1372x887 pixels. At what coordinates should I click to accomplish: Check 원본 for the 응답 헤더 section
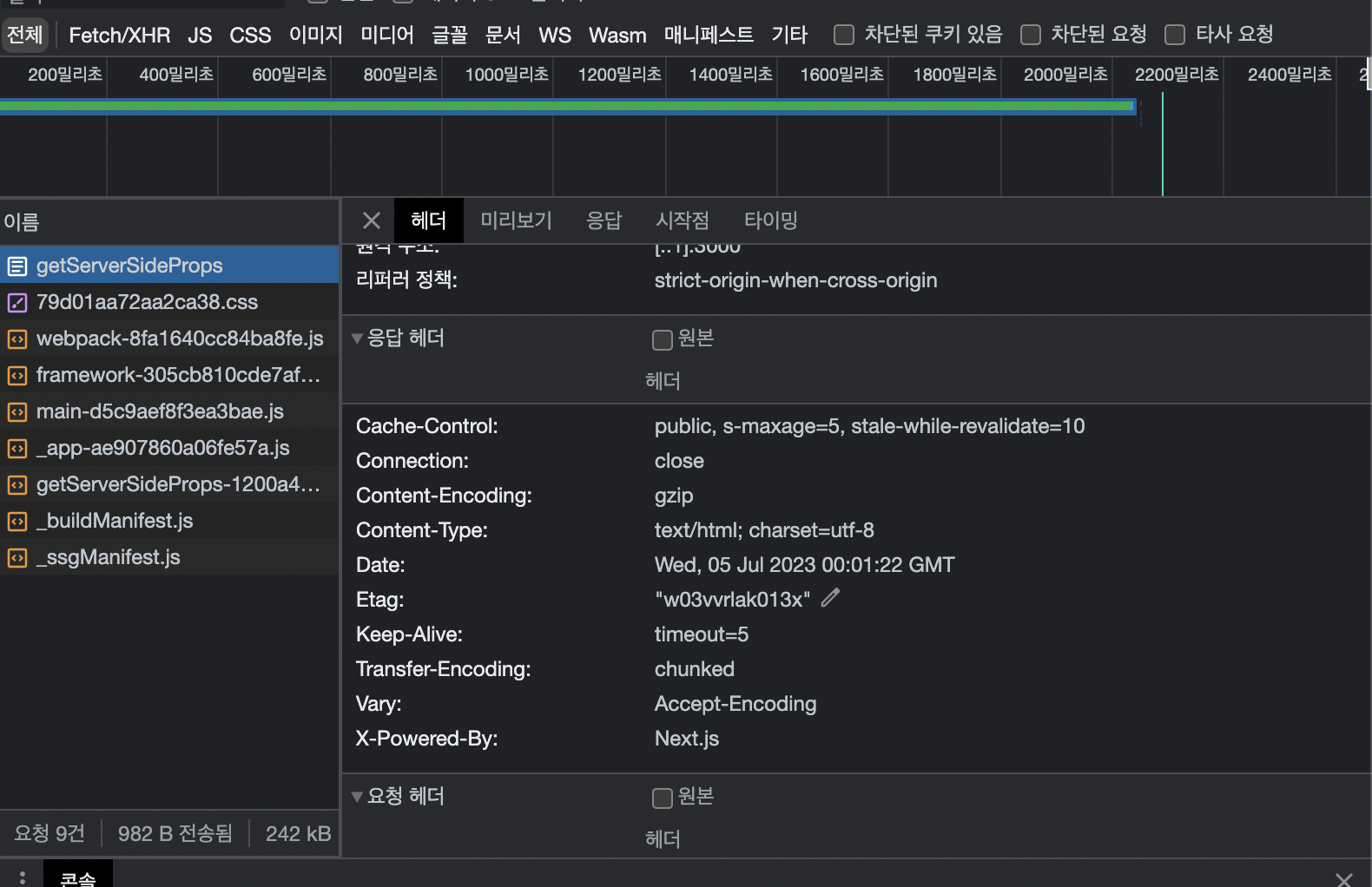point(663,339)
